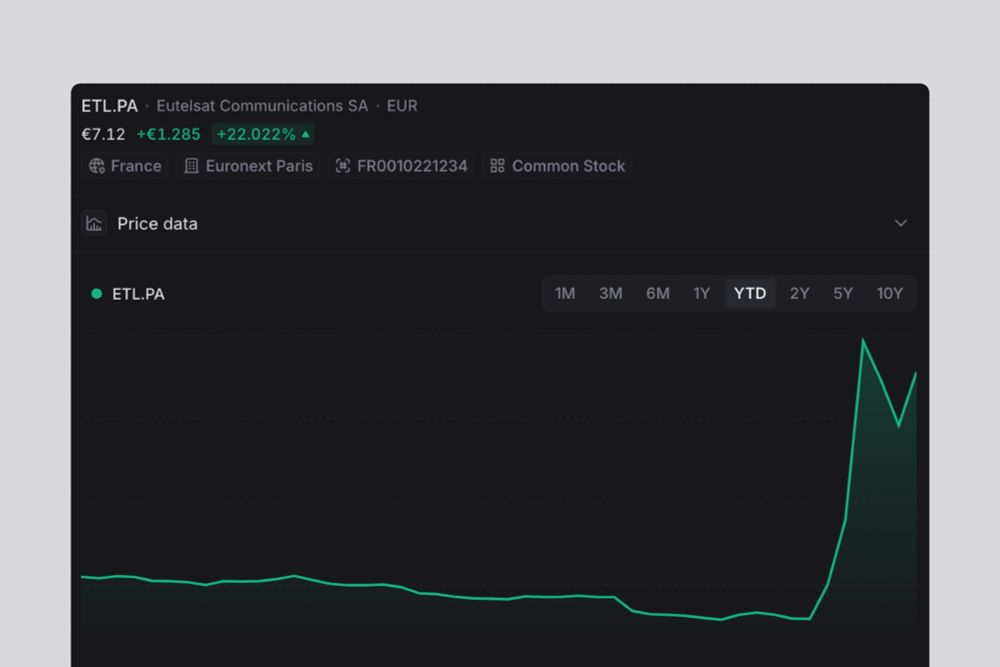Select the 2Y time range
Viewport: 1000px width, 667px height.
coord(800,293)
